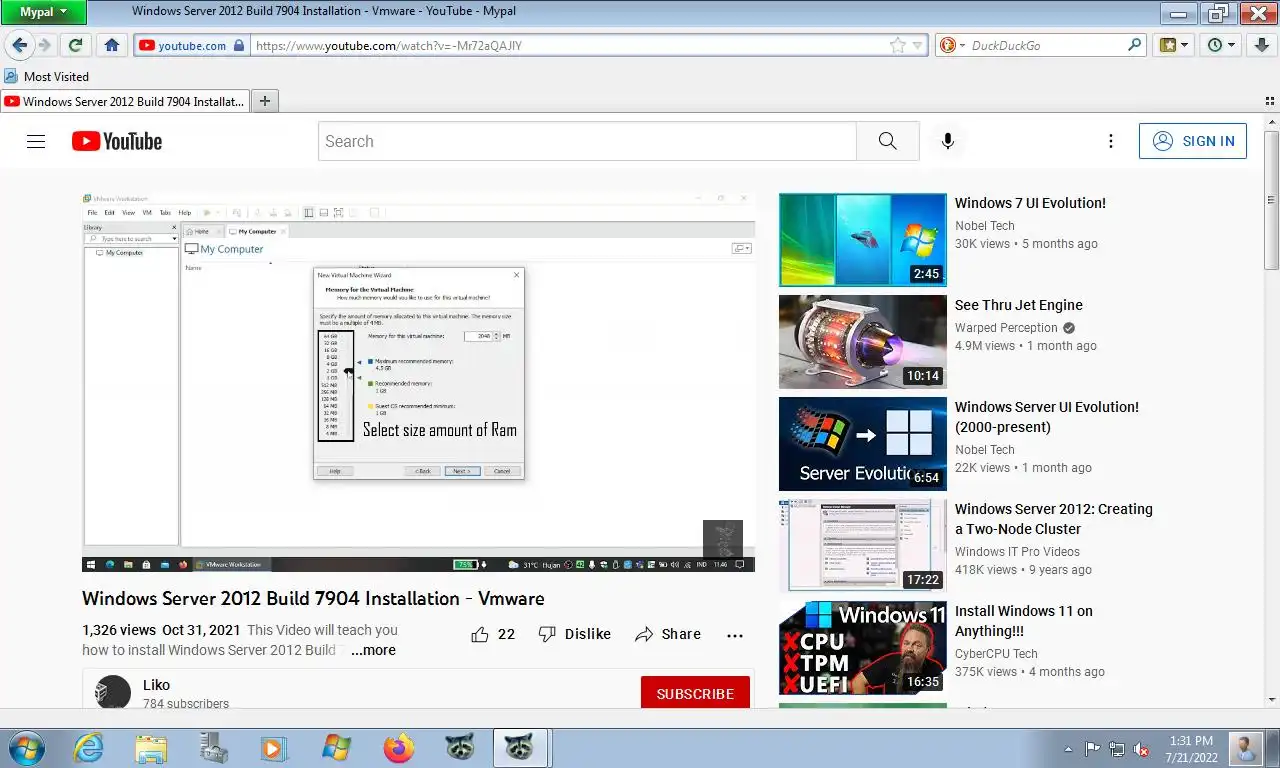Open the Windows Start orb
Image resolution: width=1280 pixels, height=768 pixels.
pyautogui.click(x=25, y=748)
